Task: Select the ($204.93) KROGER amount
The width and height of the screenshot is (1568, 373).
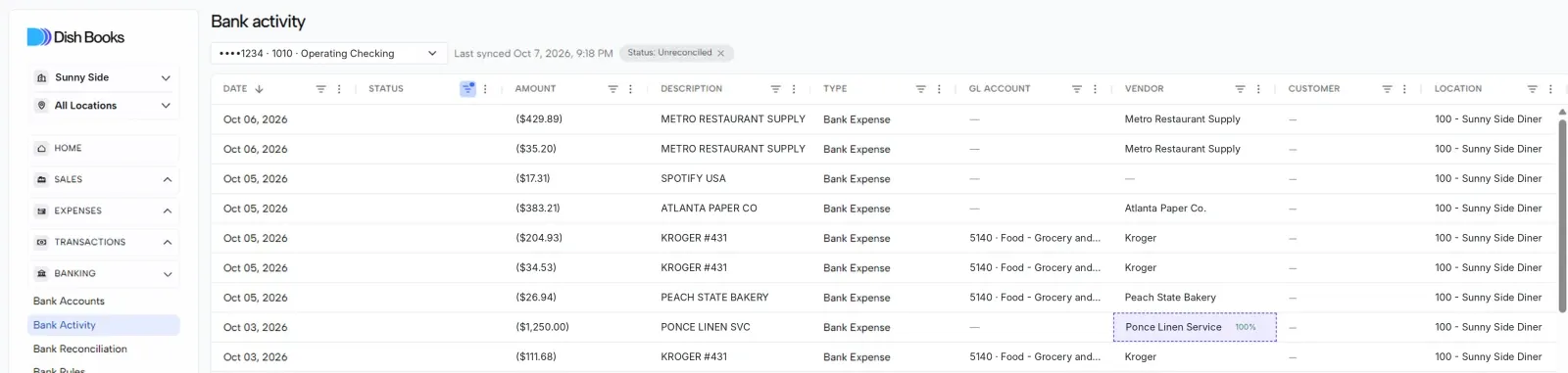Action: coord(539,238)
